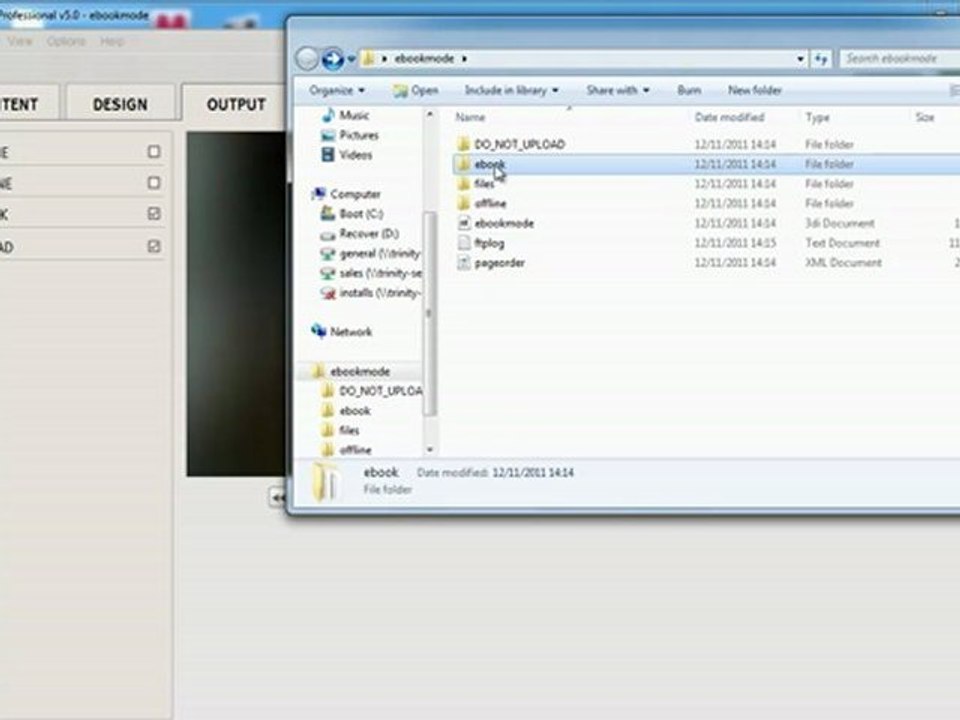Click the pageorder XML document icon
The width and height of the screenshot is (960, 720).
tap(463, 263)
